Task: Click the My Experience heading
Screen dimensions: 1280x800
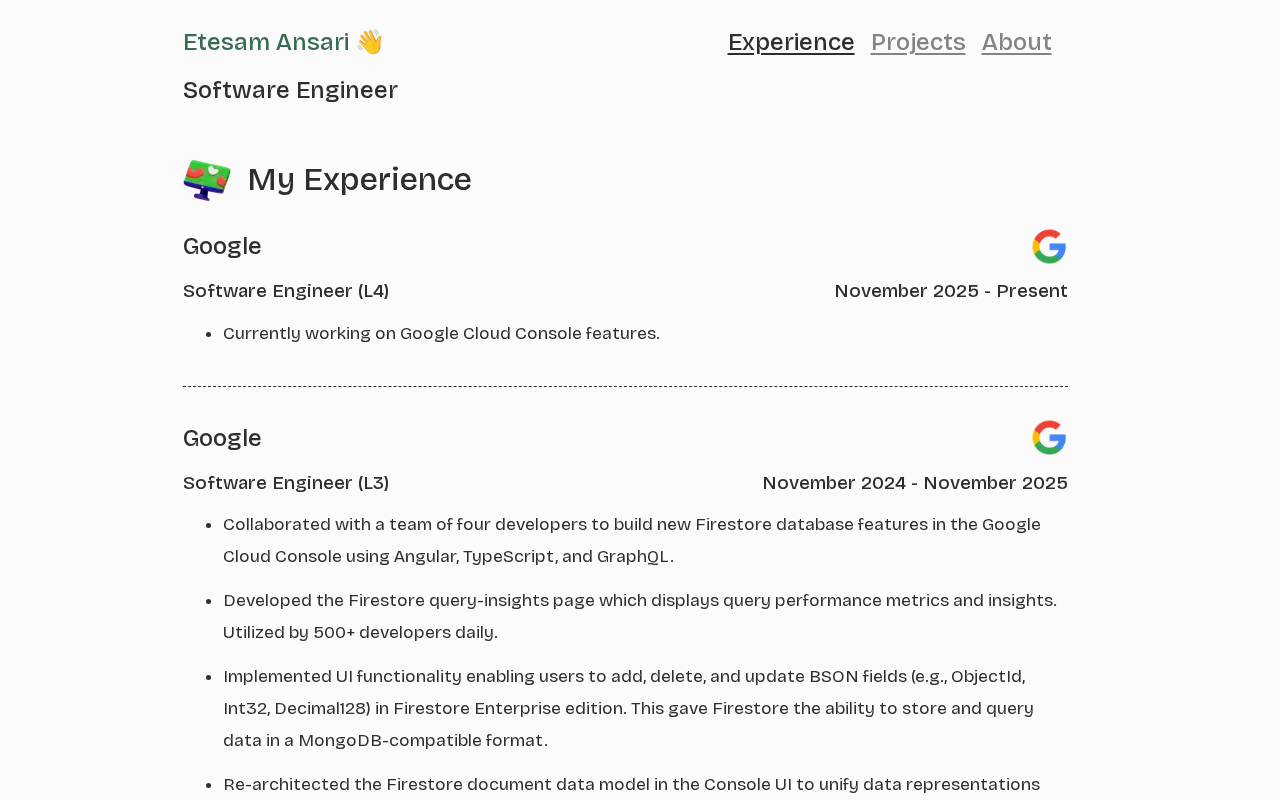Action: click(x=359, y=180)
